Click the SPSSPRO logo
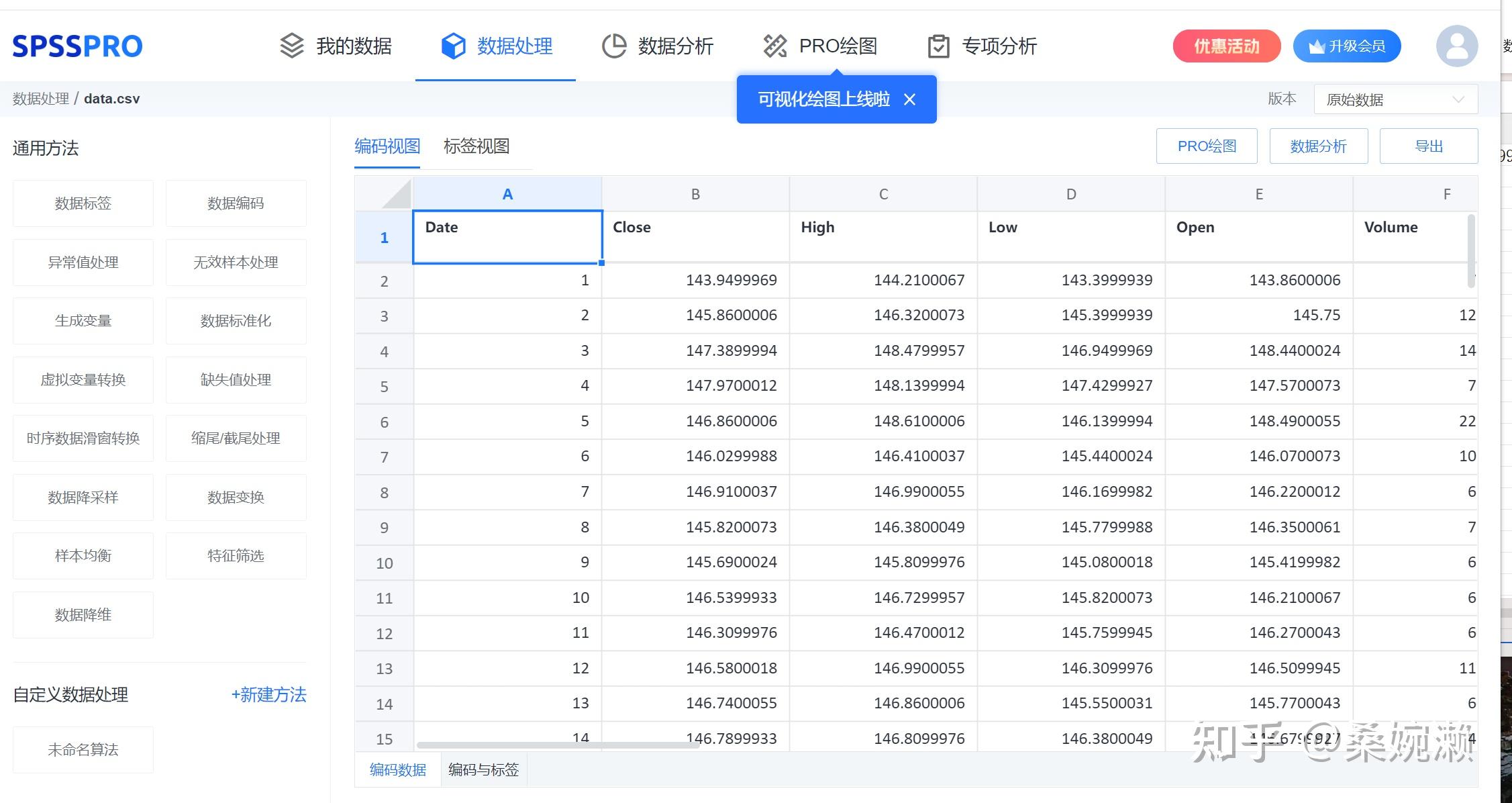 [x=77, y=46]
